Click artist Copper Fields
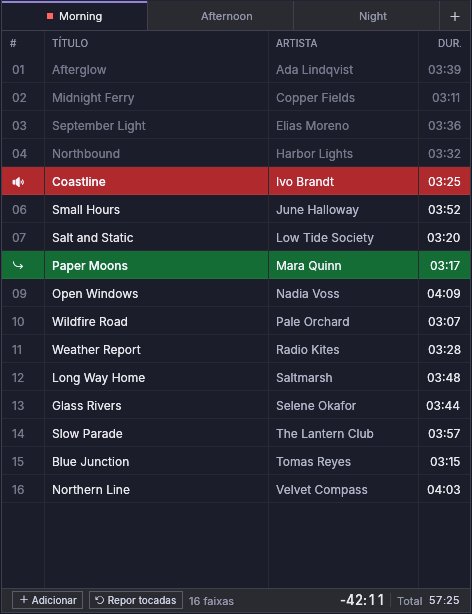This screenshot has height=614, width=472. pos(315,98)
